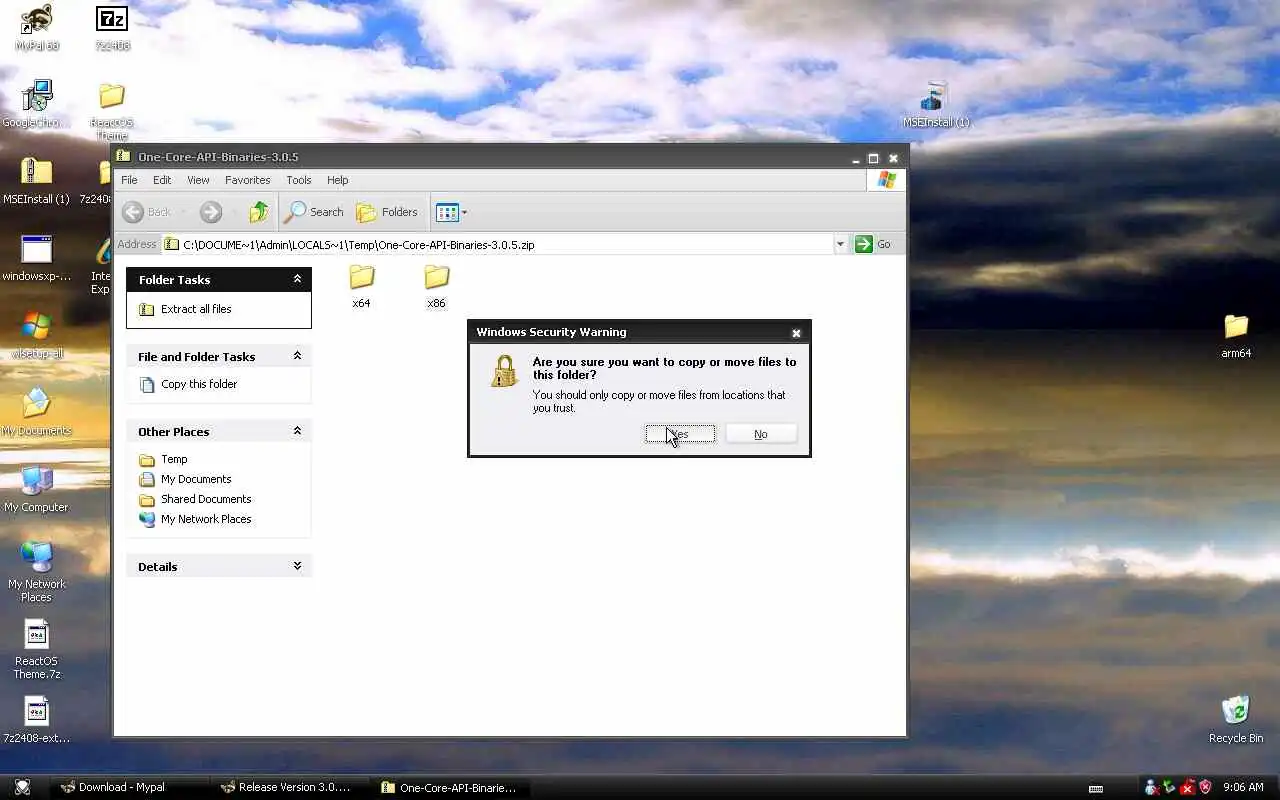Open the View menu
The width and height of the screenshot is (1280, 800).
tap(198, 180)
